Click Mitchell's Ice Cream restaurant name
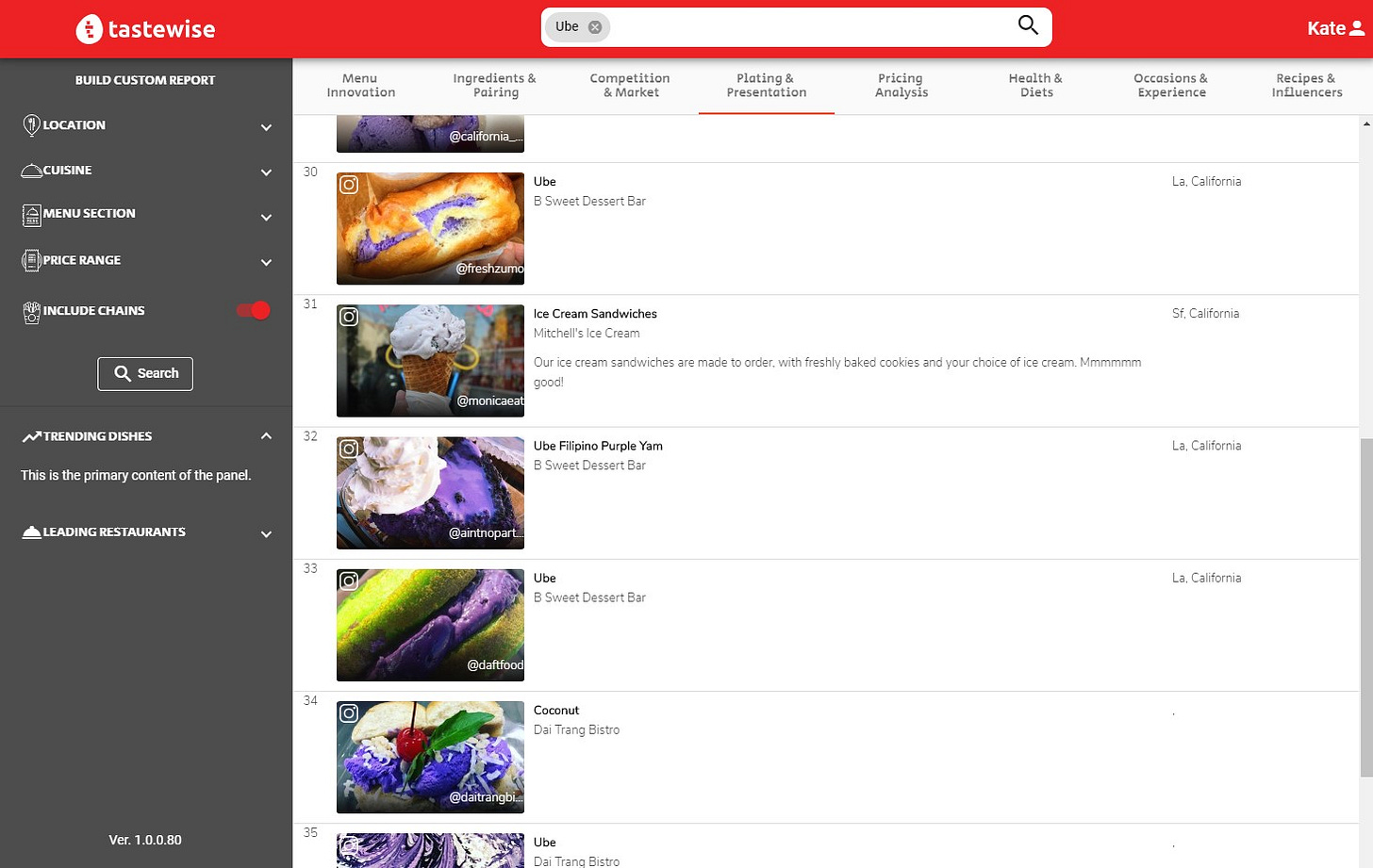This screenshot has height=868, width=1373. click(587, 334)
